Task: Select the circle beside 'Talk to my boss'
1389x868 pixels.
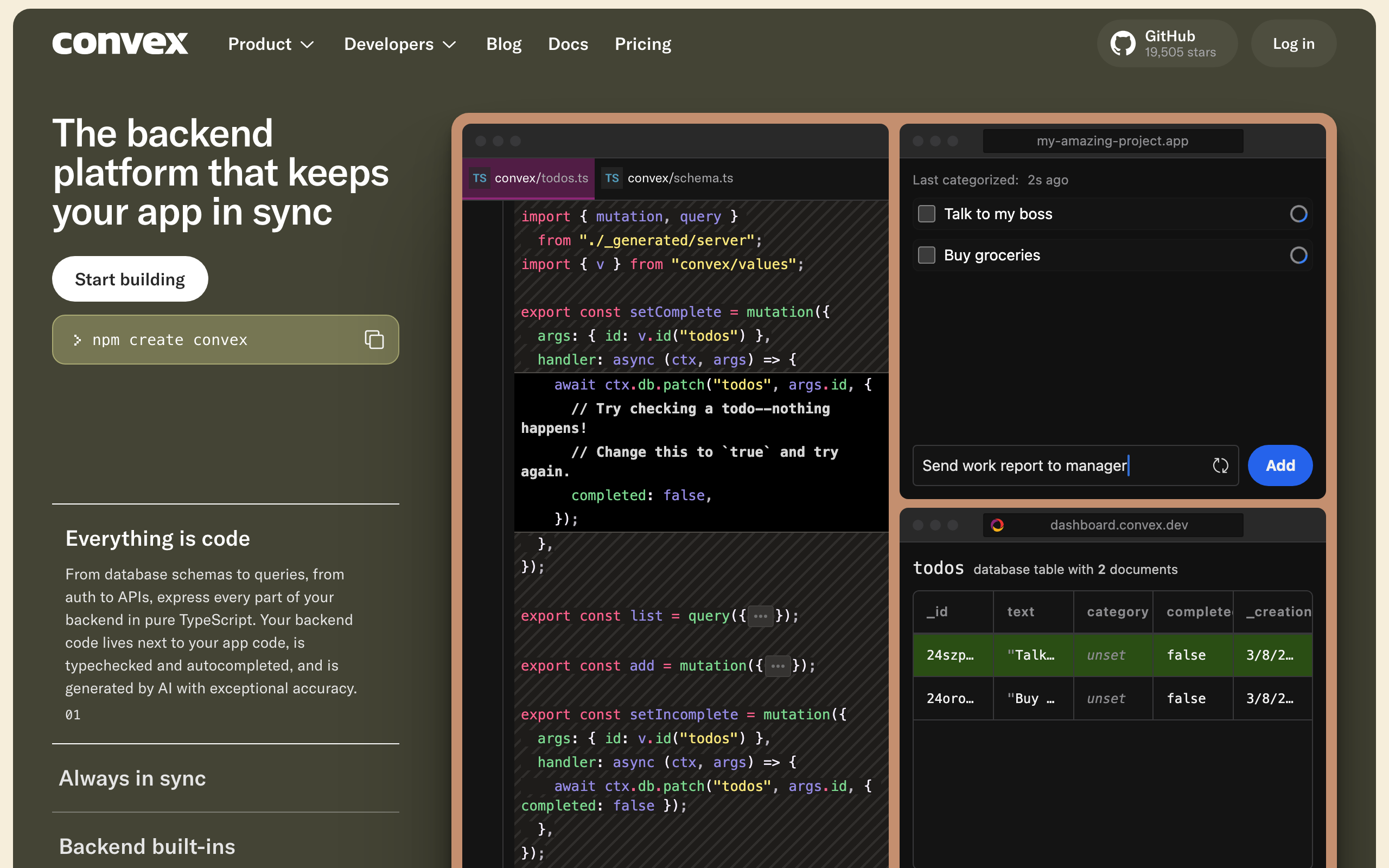Action: tap(1298, 214)
